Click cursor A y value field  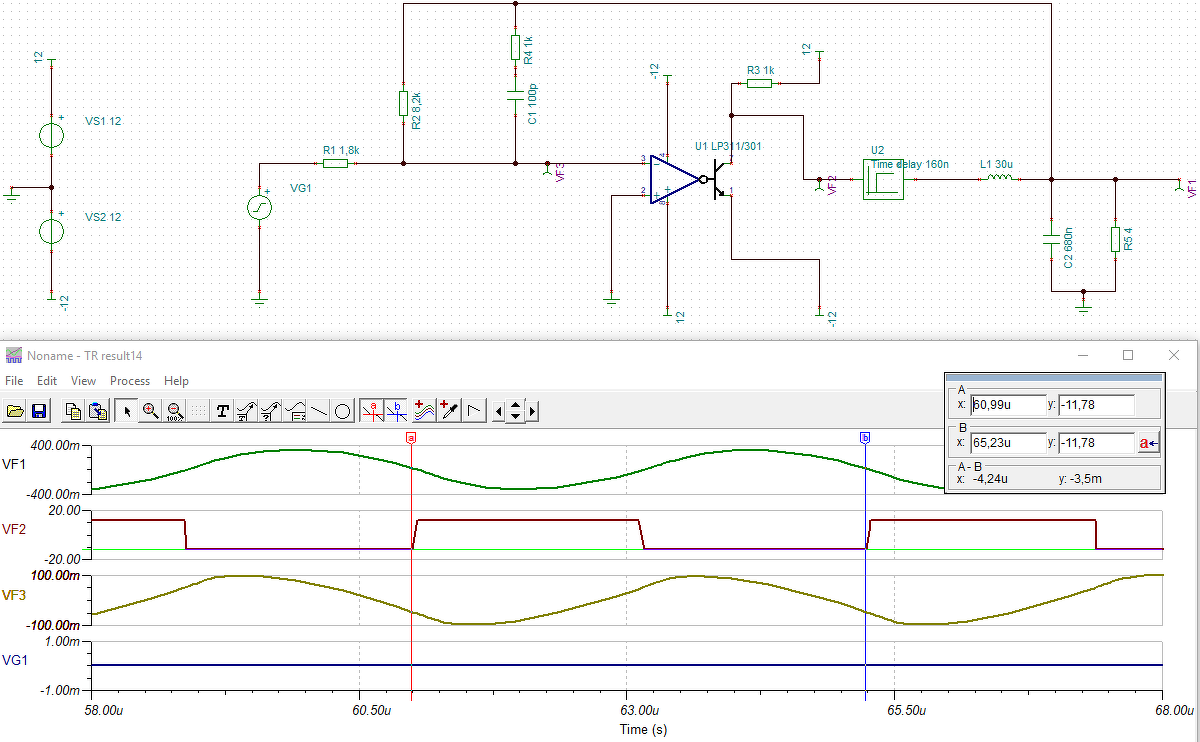[x=1096, y=405]
